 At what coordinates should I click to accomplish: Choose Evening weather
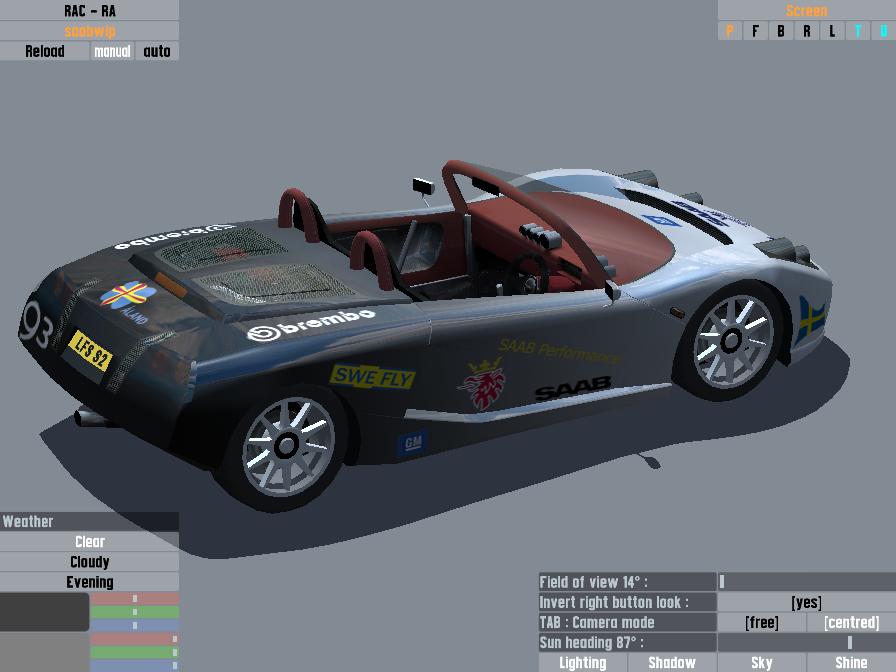(89, 582)
